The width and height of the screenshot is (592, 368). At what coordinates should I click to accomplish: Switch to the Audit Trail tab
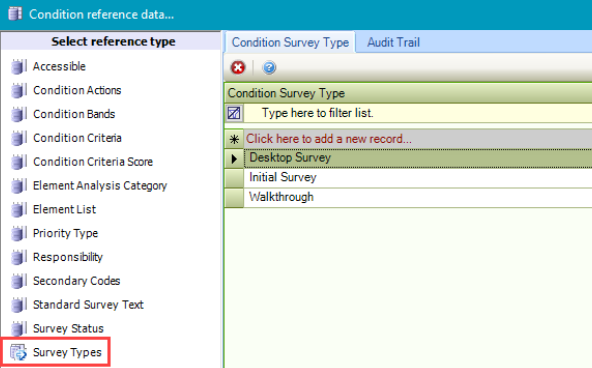[393, 42]
